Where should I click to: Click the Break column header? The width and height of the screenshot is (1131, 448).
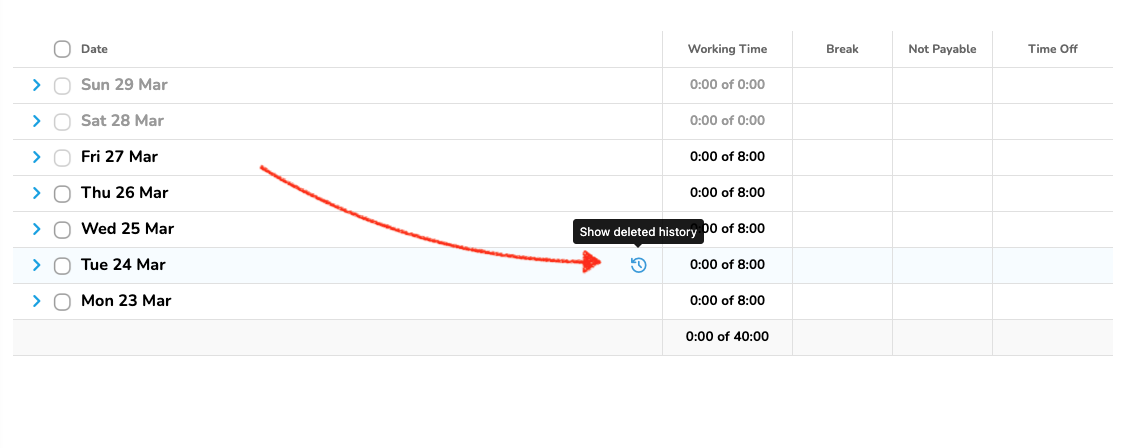click(x=842, y=49)
